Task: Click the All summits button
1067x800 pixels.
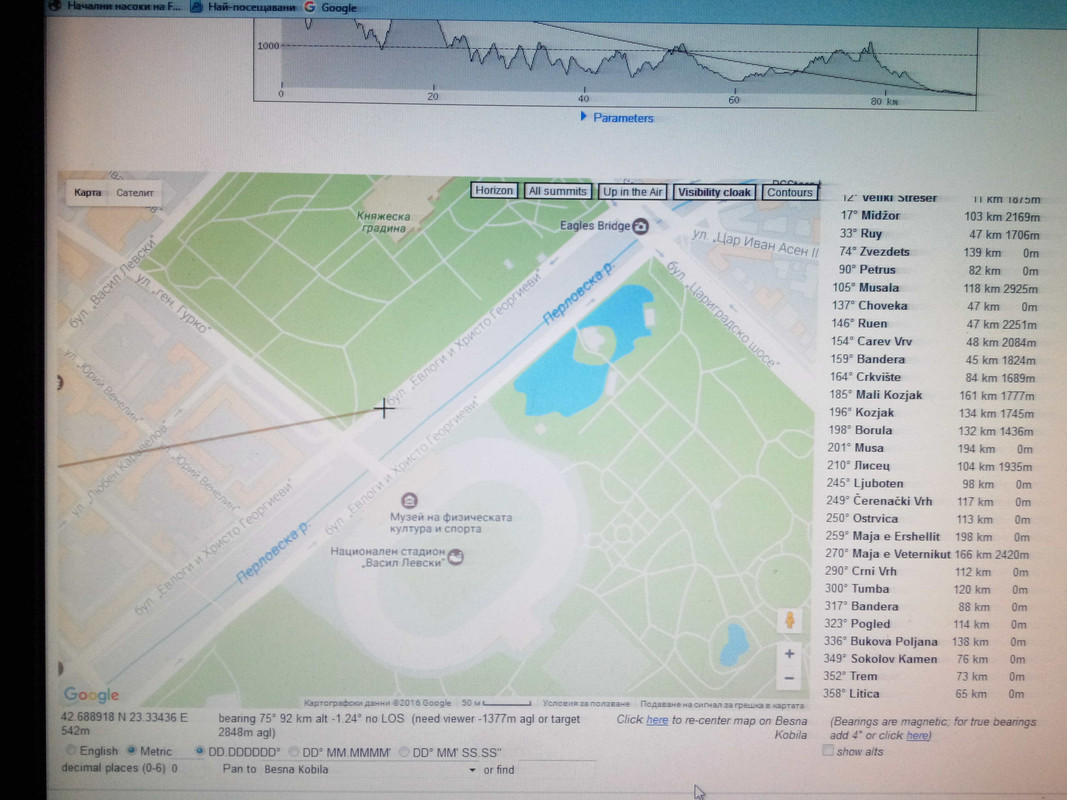Action: pyautogui.click(x=557, y=191)
